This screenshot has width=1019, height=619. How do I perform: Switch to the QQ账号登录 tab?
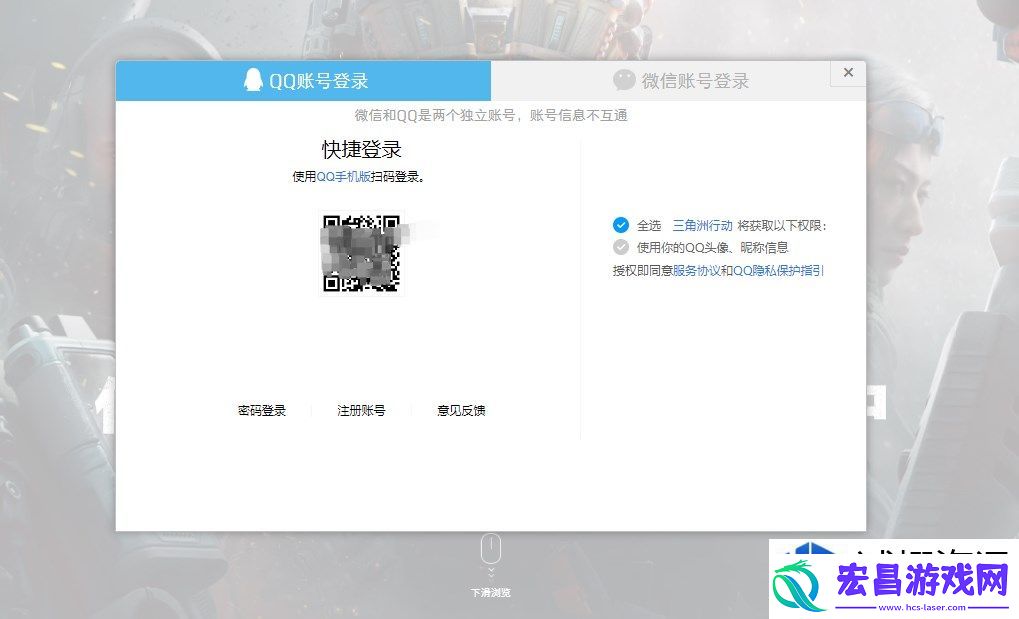pyautogui.click(x=303, y=81)
